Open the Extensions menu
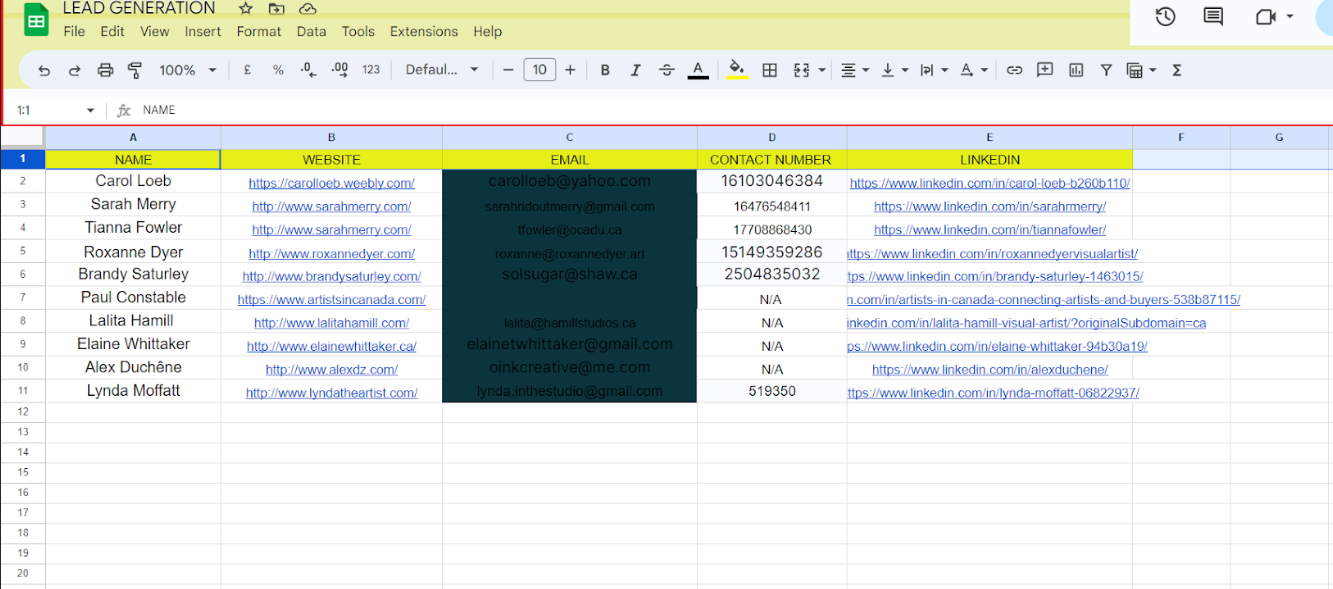 [x=424, y=31]
